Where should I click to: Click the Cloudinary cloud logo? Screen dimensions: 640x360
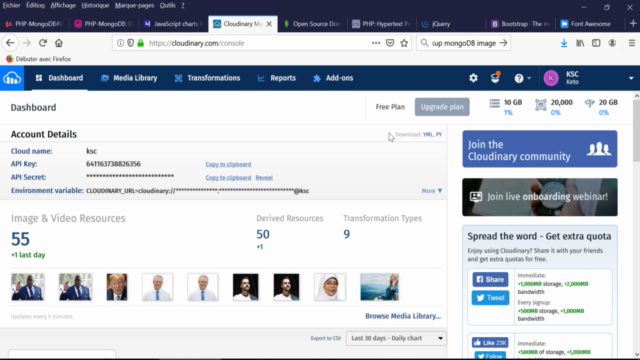point(12,78)
